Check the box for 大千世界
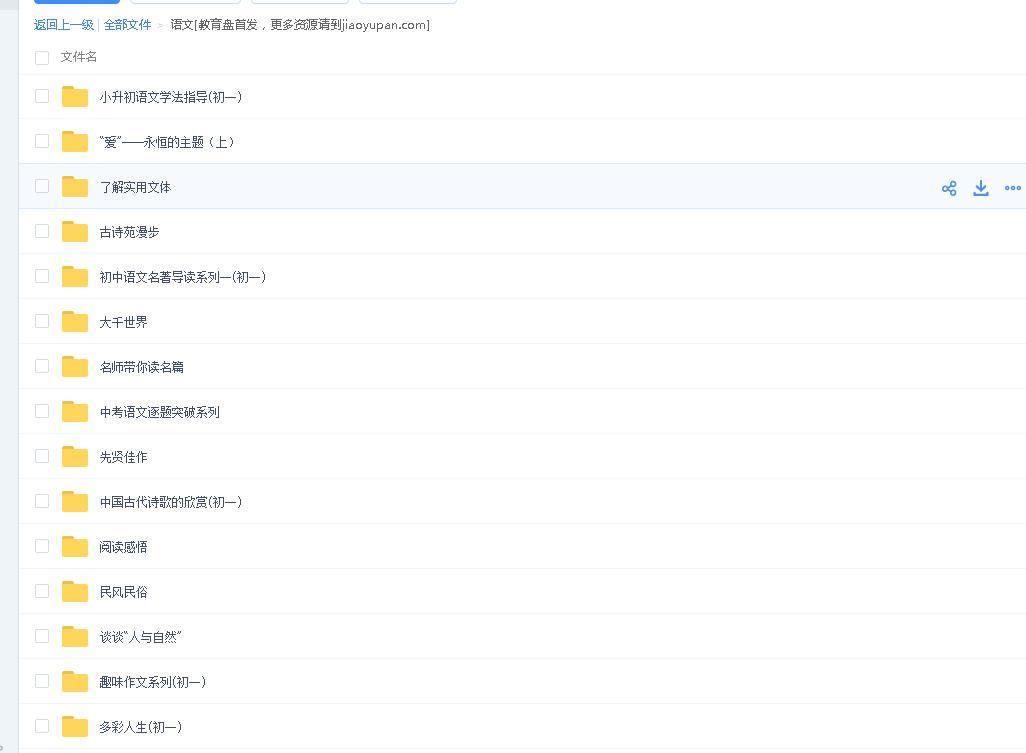Viewport: 1026px width, 753px height. 42,321
